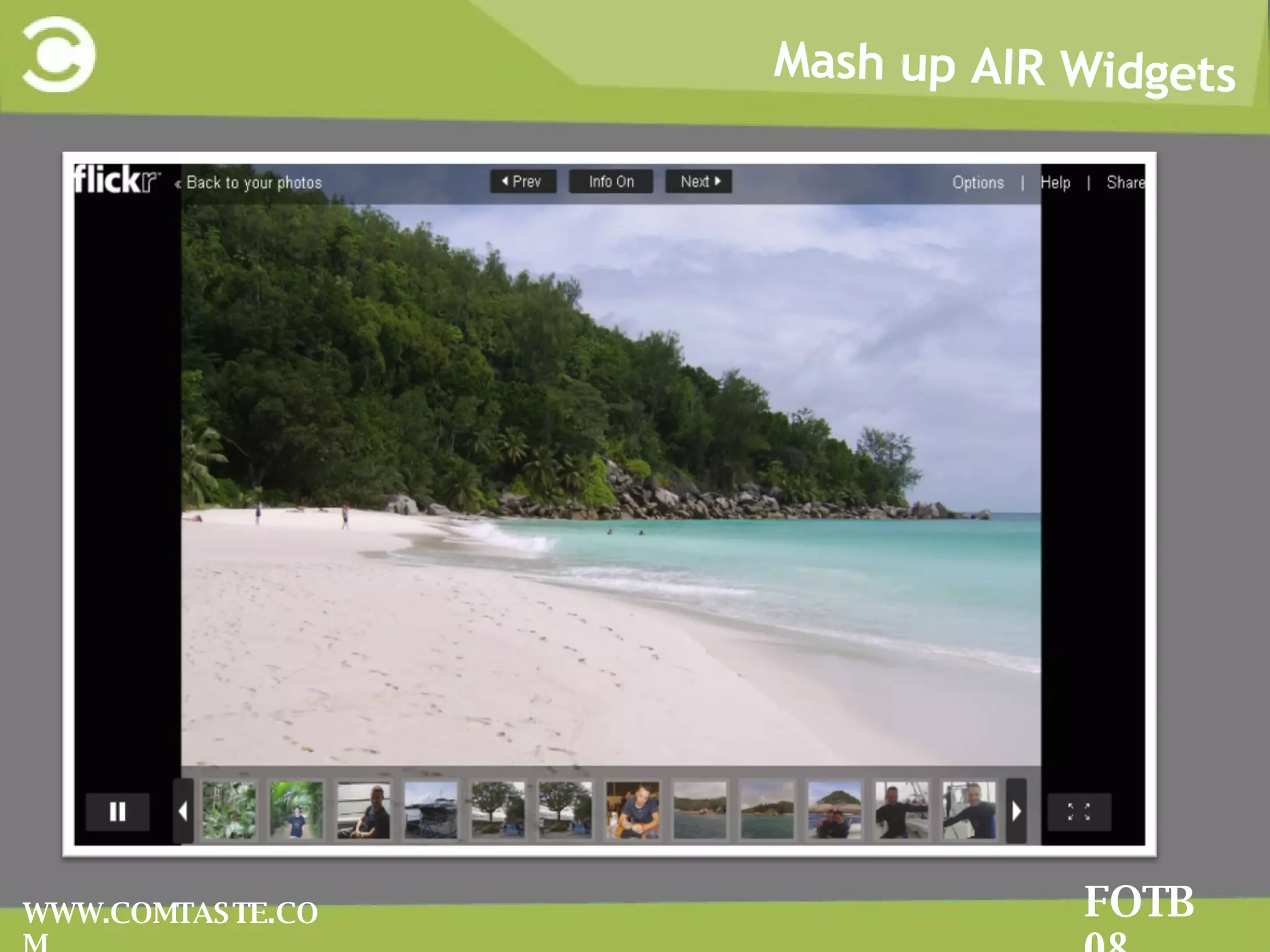The image size is (1270, 952).
Task: Select the eighth thumbnail of island seascape
Action: (700, 810)
